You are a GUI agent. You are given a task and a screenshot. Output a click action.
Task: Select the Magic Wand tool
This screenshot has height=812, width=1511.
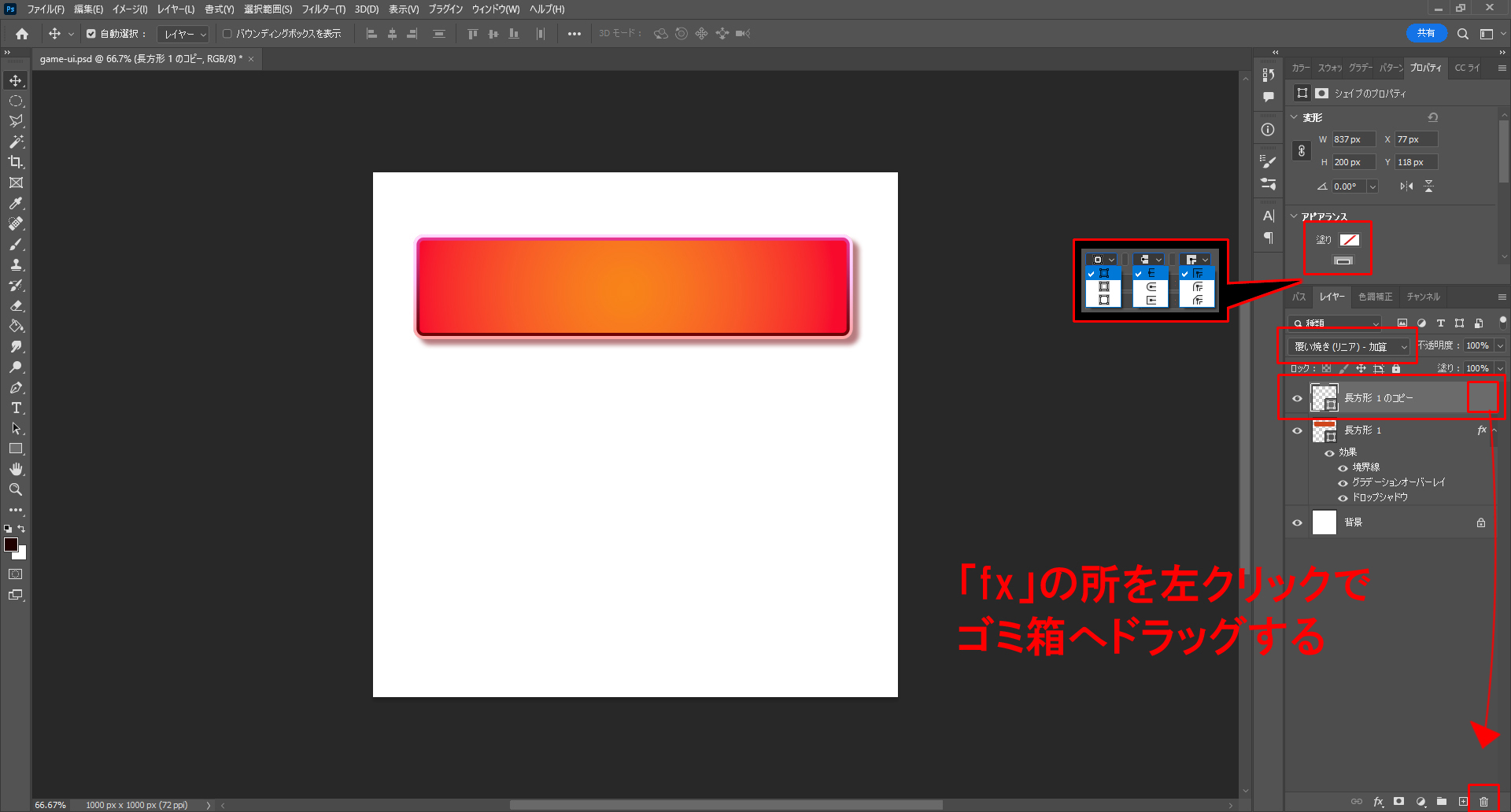click(16, 142)
